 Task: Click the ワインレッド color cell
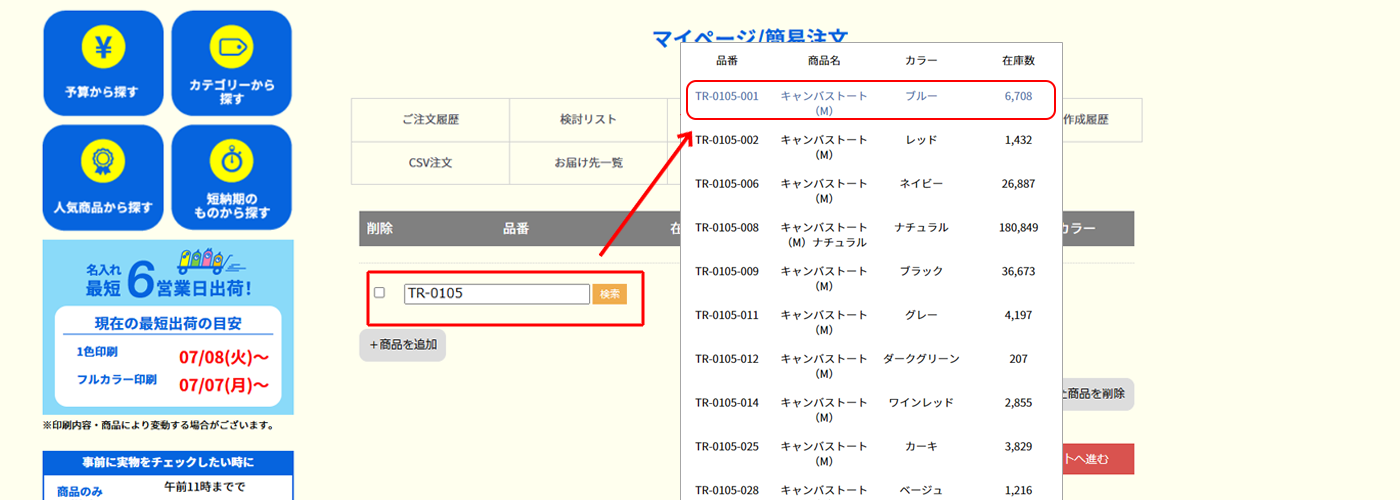click(x=921, y=403)
